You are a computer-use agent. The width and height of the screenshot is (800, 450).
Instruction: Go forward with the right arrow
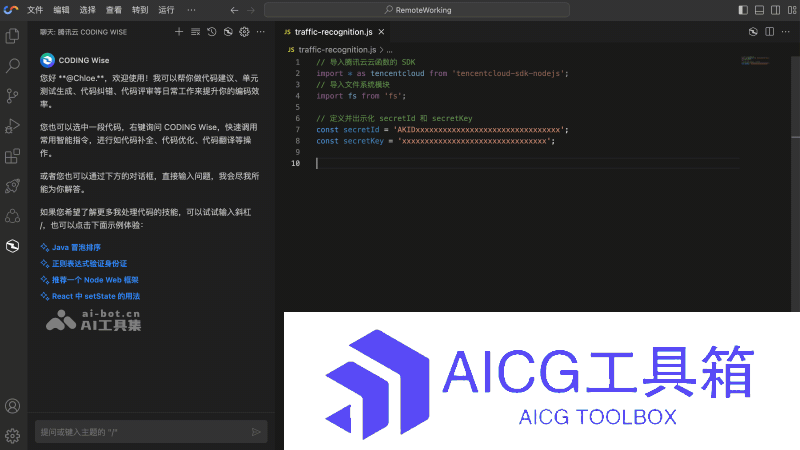click(x=251, y=10)
